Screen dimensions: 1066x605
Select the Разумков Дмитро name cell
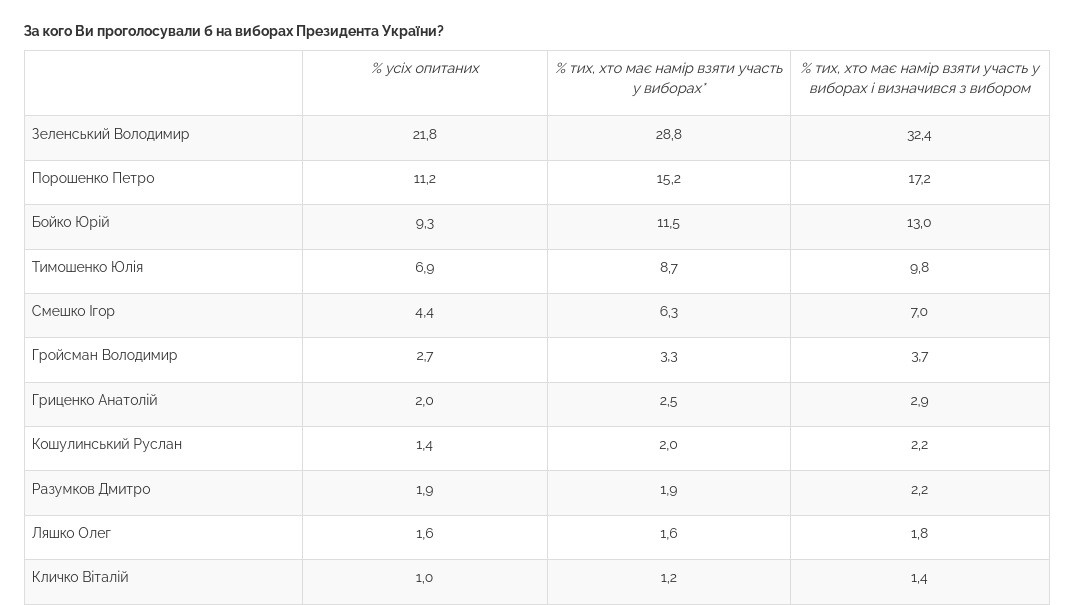pyautogui.click(x=91, y=489)
